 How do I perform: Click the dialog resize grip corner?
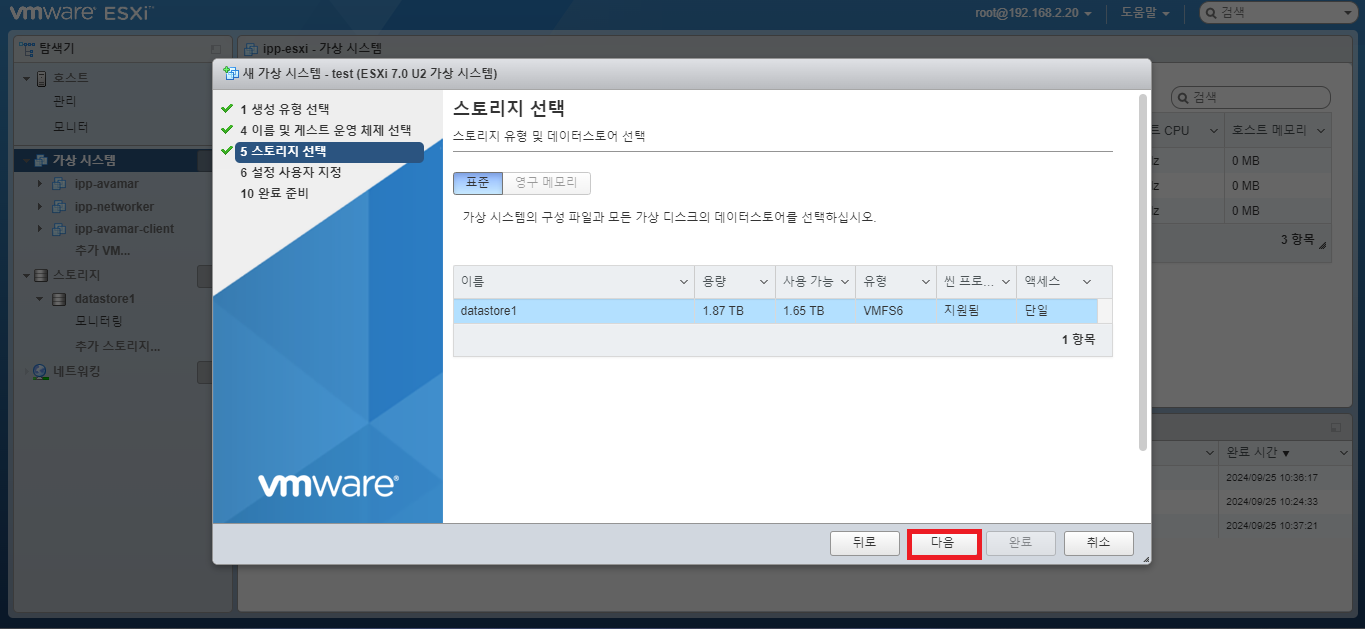point(1145,559)
